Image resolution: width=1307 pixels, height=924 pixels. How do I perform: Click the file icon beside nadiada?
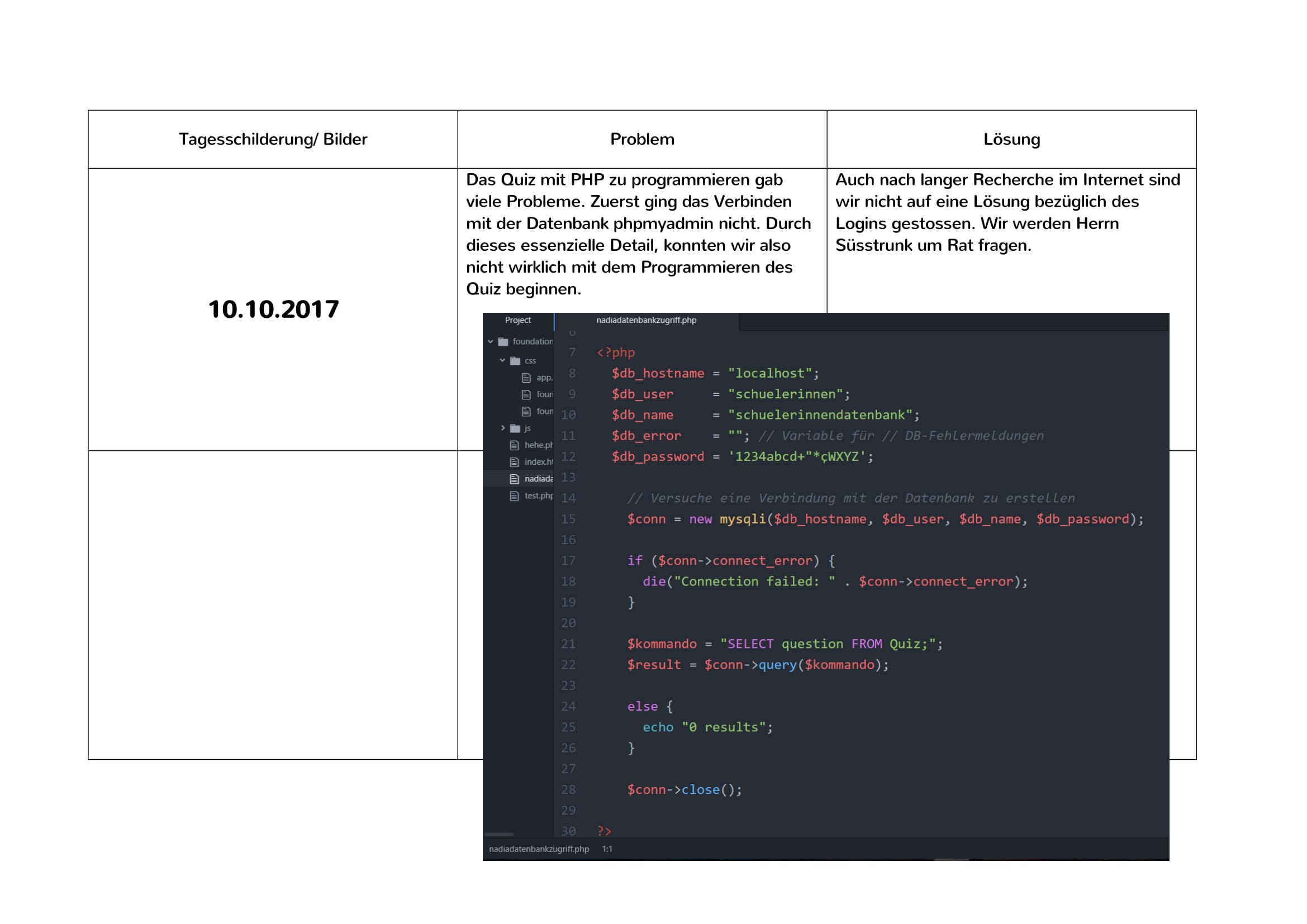tap(514, 479)
